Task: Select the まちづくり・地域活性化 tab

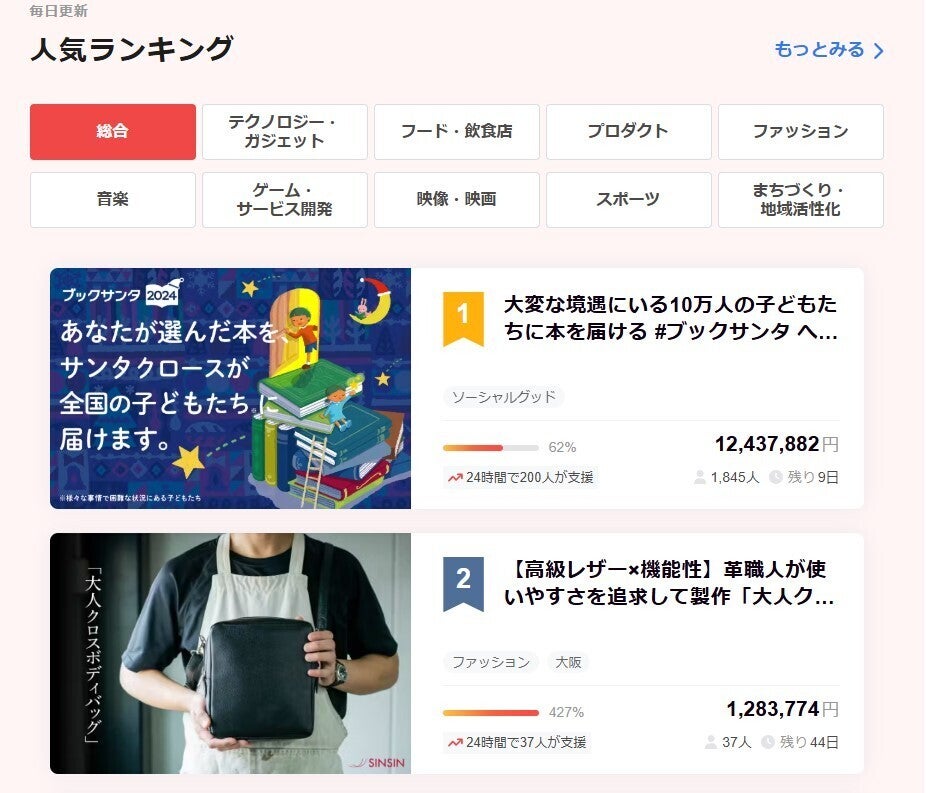Action: tap(801, 200)
